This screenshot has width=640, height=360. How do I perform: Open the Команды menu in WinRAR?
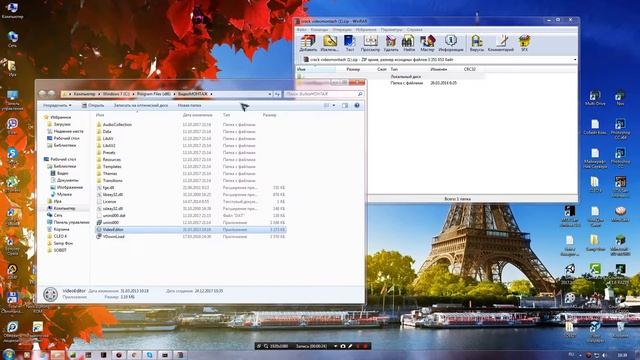(x=319, y=30)
